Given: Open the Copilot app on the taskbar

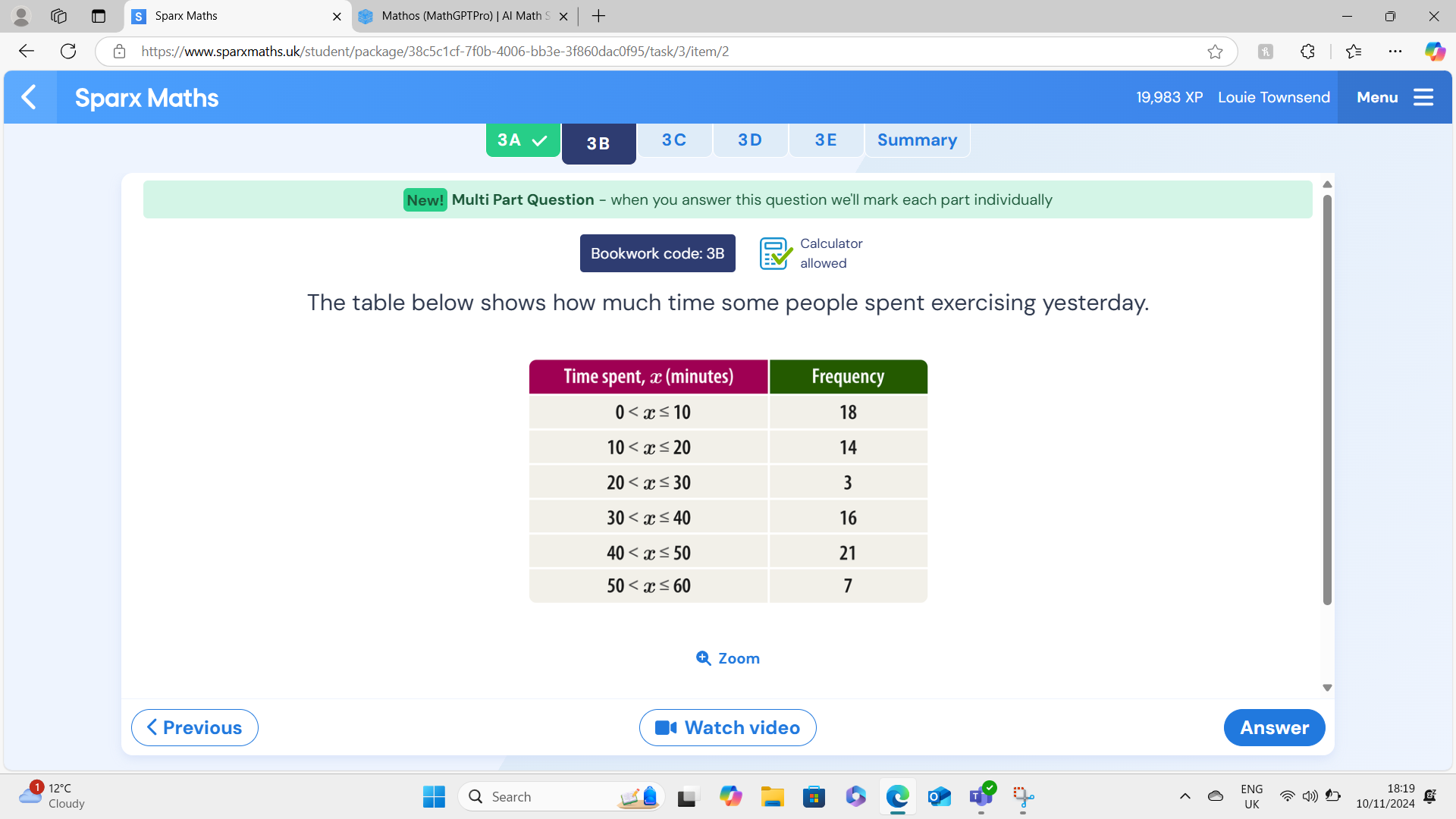Looking at the screenshot, I should tap(730, 796).
